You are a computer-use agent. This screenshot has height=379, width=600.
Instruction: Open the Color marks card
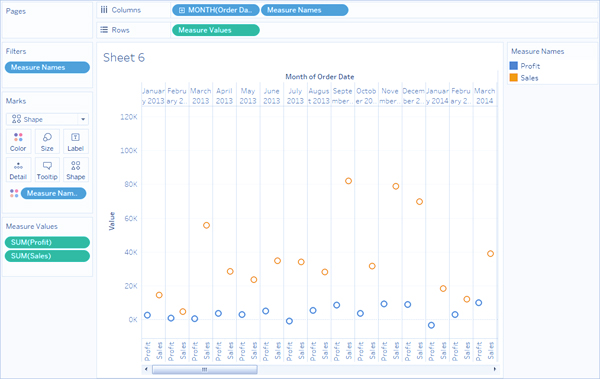[x=18, y=142]
